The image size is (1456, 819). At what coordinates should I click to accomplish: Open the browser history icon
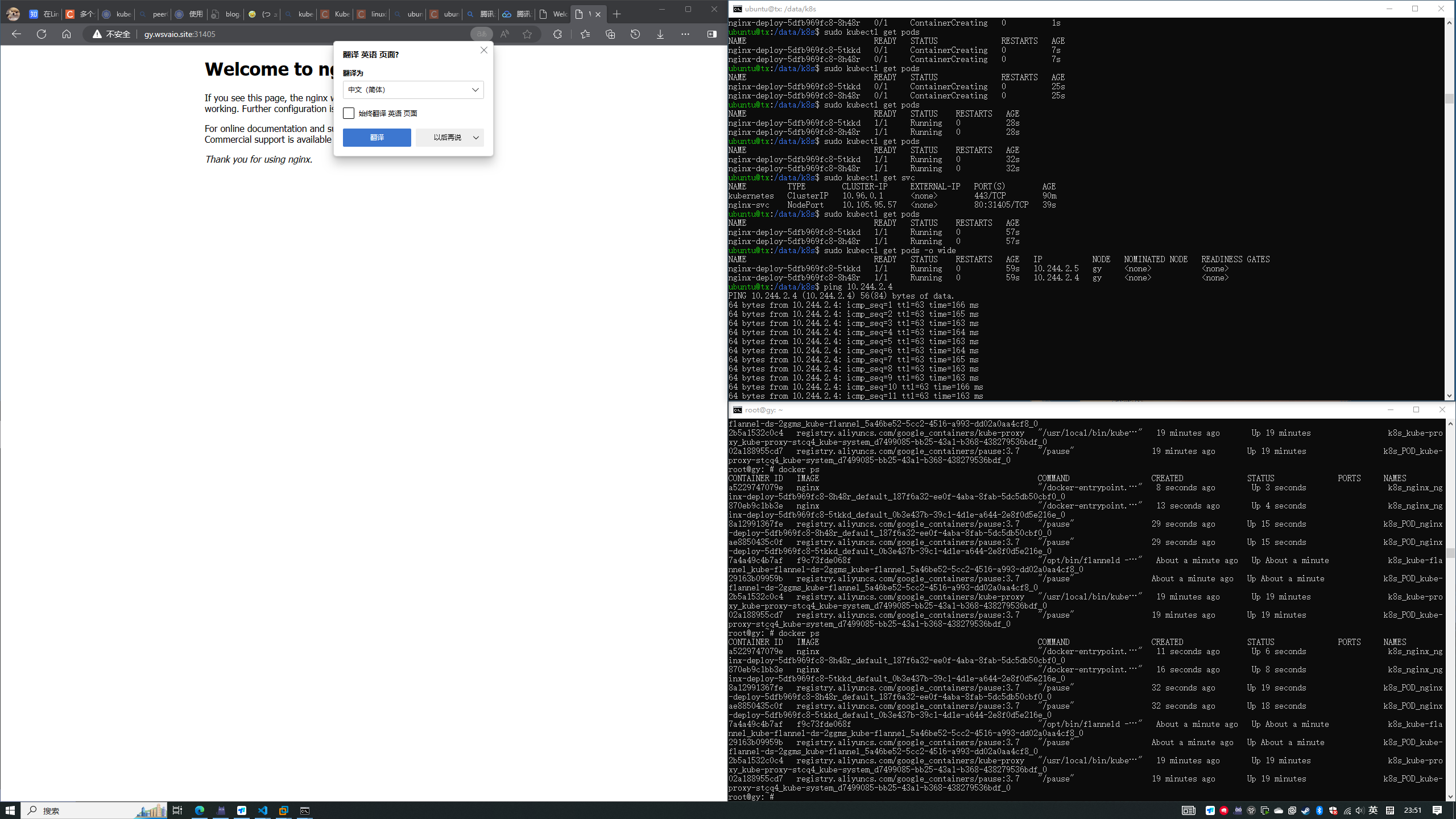635,34
